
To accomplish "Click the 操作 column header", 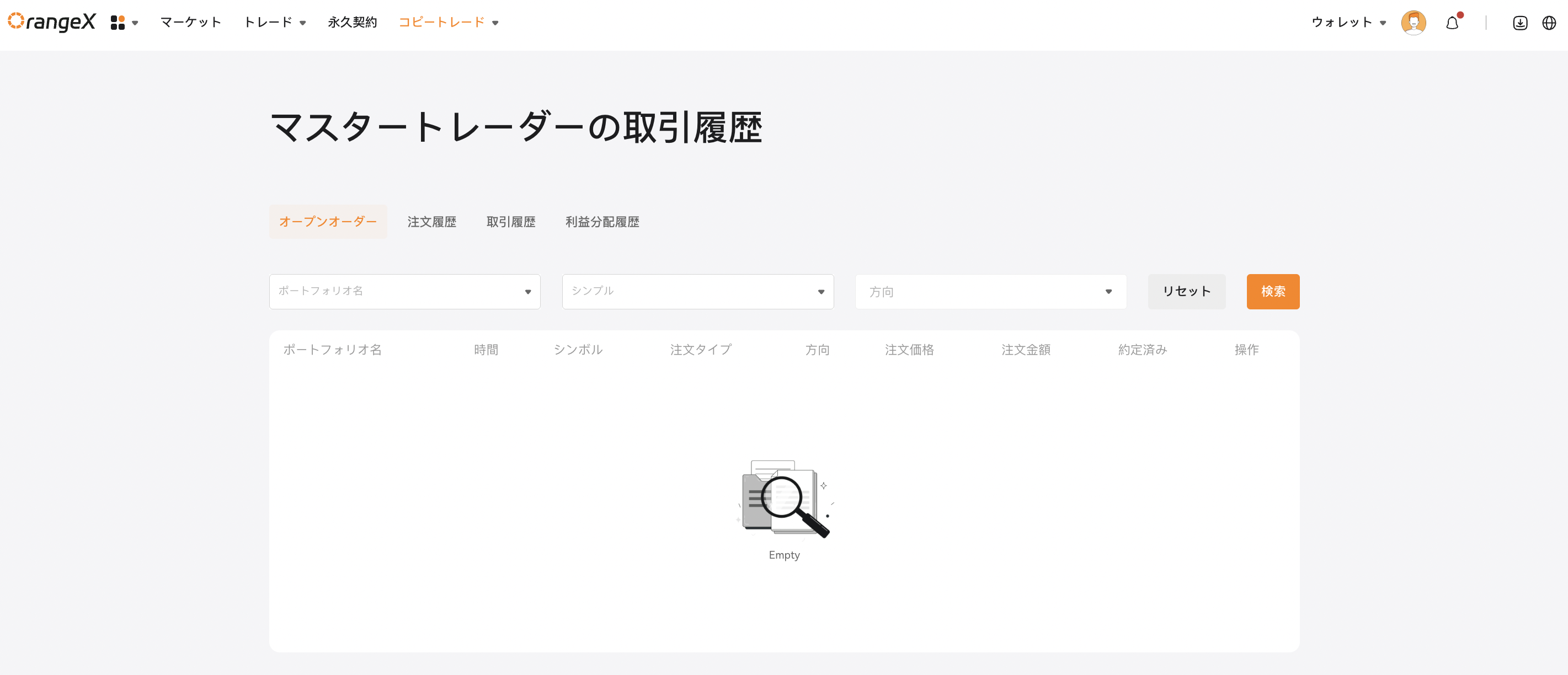I will pos(1246,350).
